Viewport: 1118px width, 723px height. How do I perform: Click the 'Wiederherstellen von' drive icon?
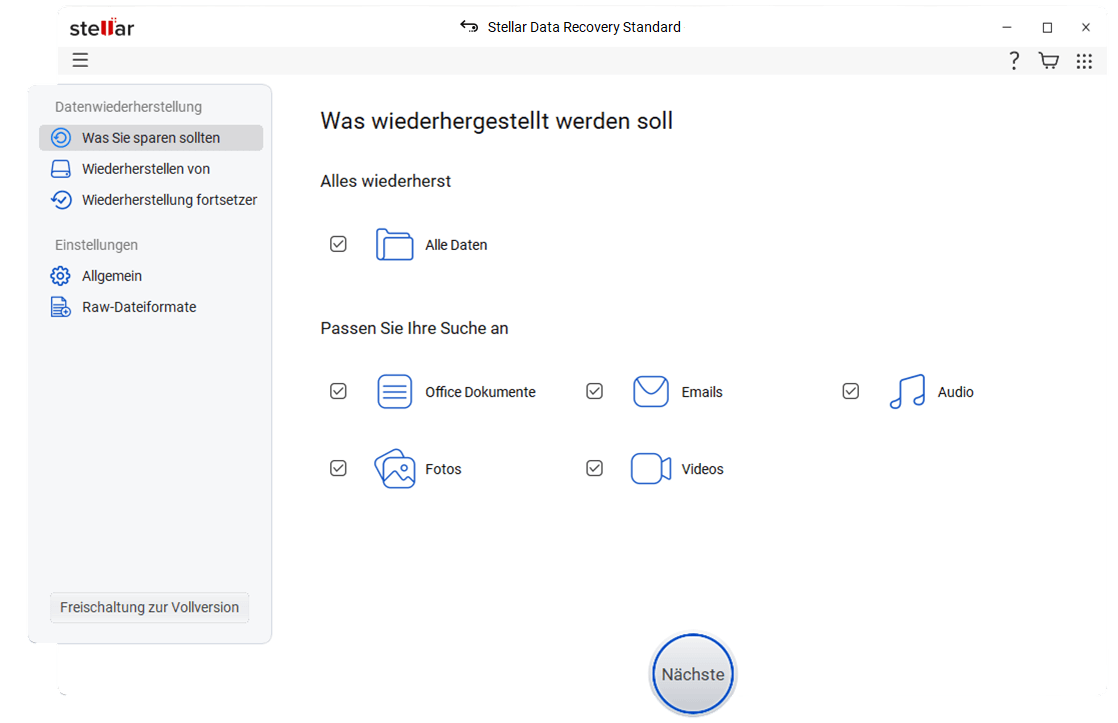tap(61, 168)
